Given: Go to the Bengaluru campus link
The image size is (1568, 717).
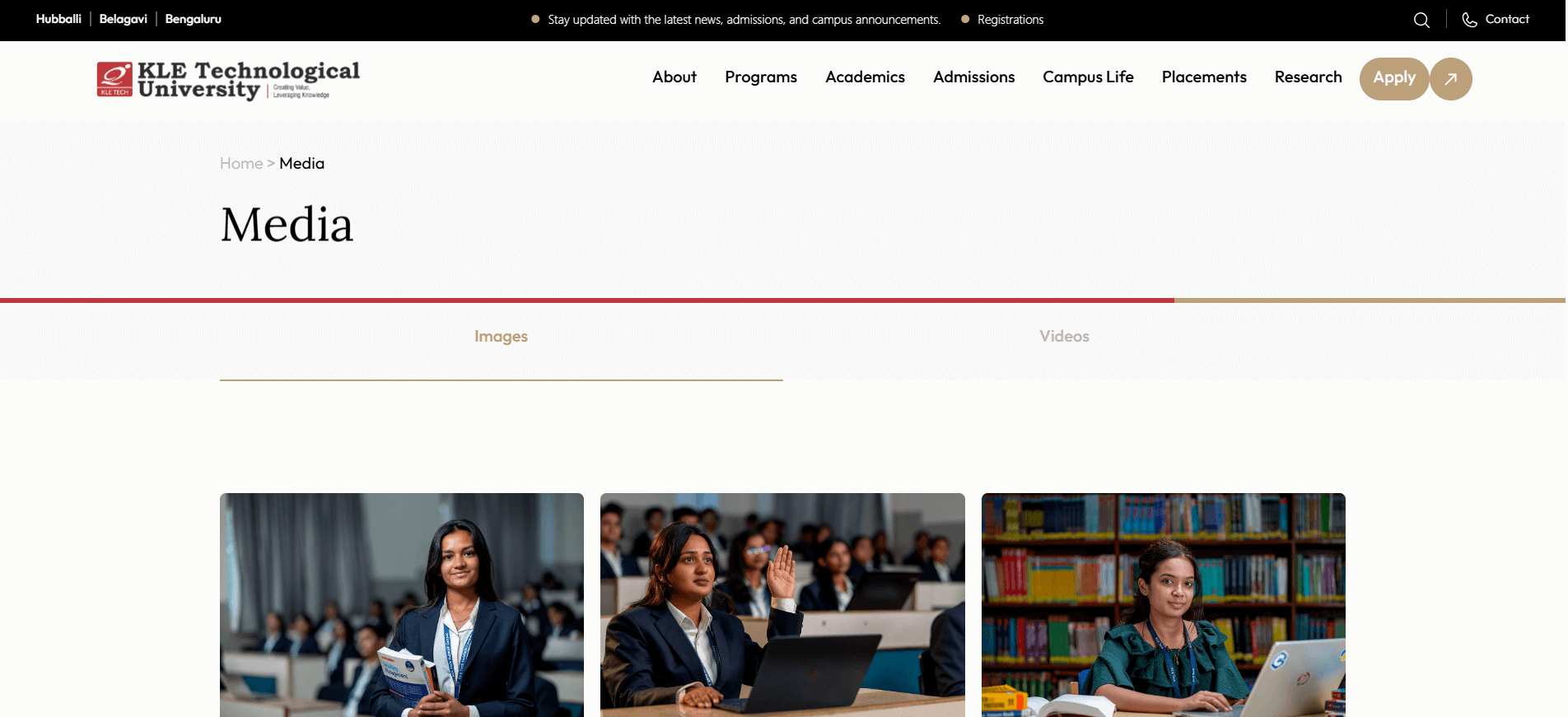Looking at the screenshot, I should (194, 19).
